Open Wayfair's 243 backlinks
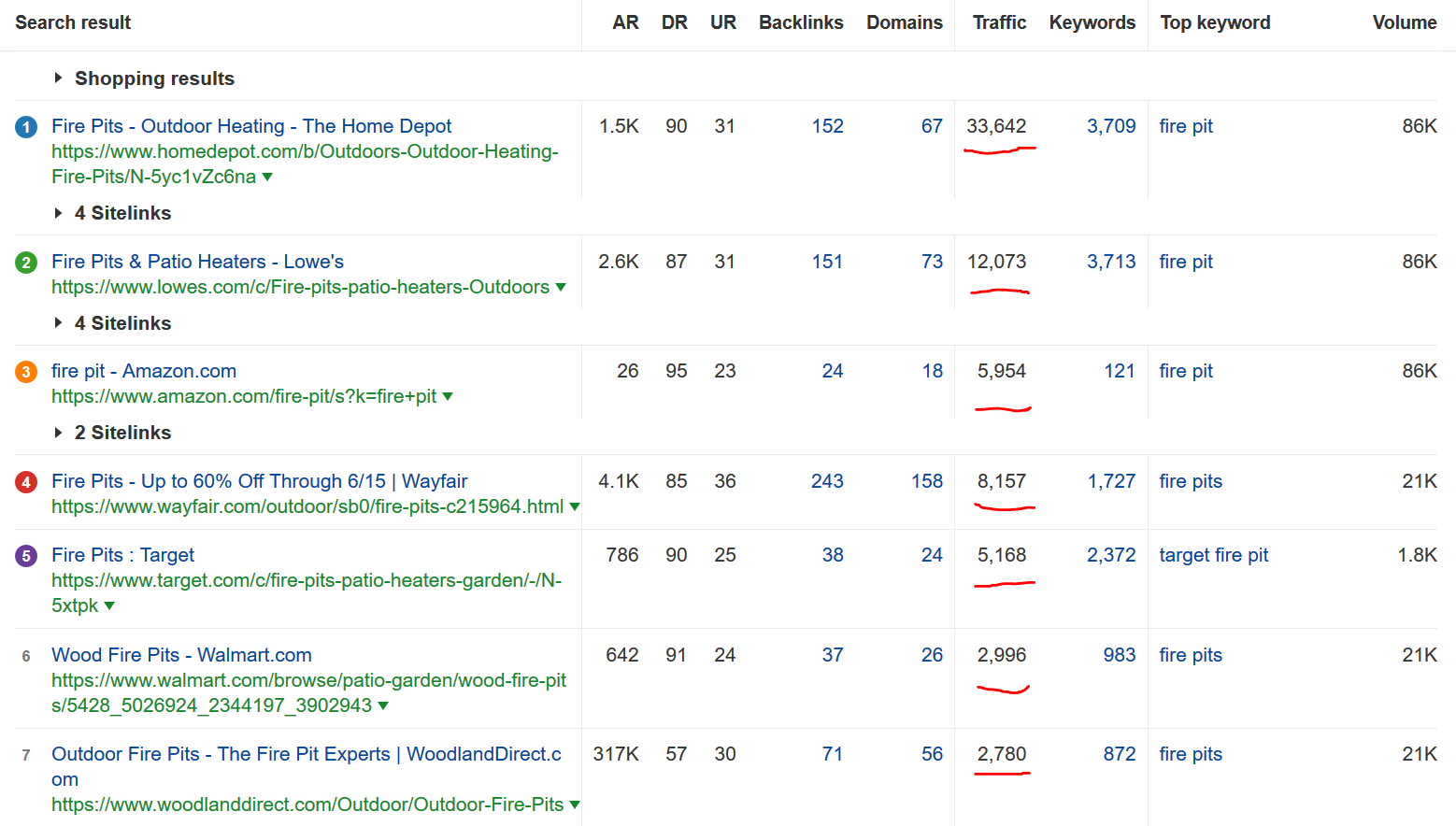1456x826 pixels. [827, 481]
